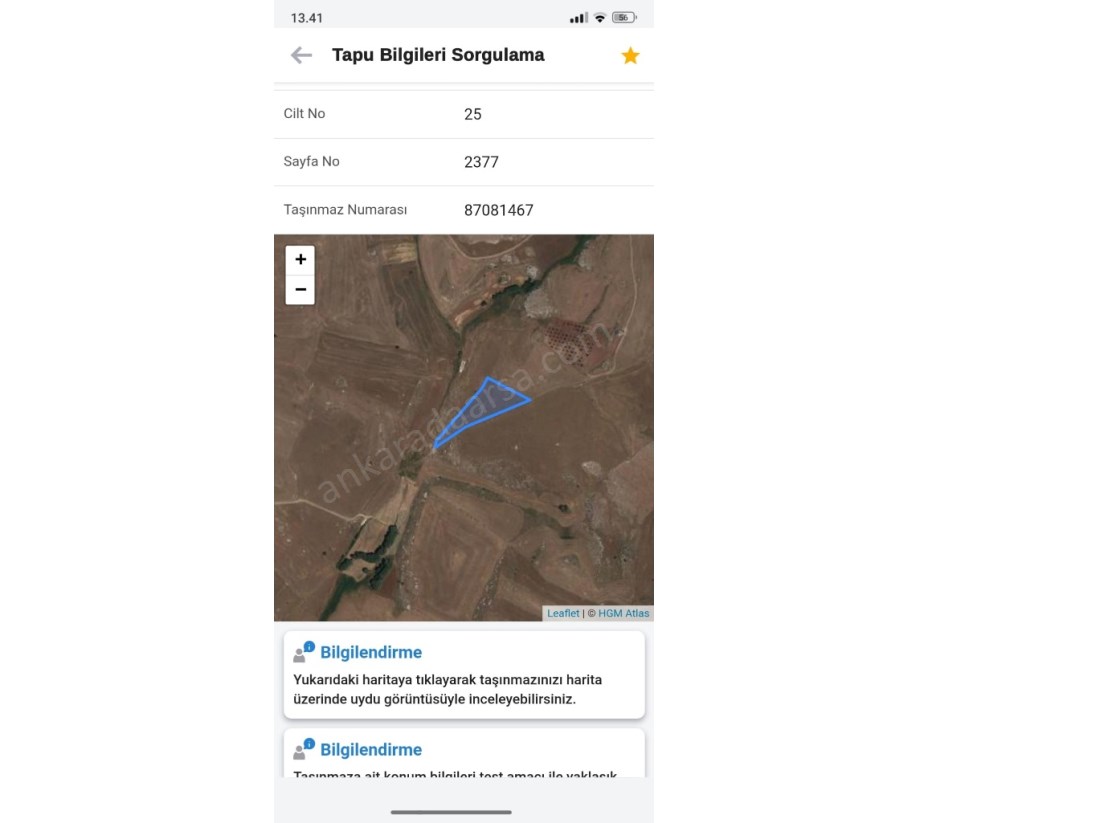Tap the second Bilgilendirme heading
The image size is (1097, 823).
tap(371, 750)
